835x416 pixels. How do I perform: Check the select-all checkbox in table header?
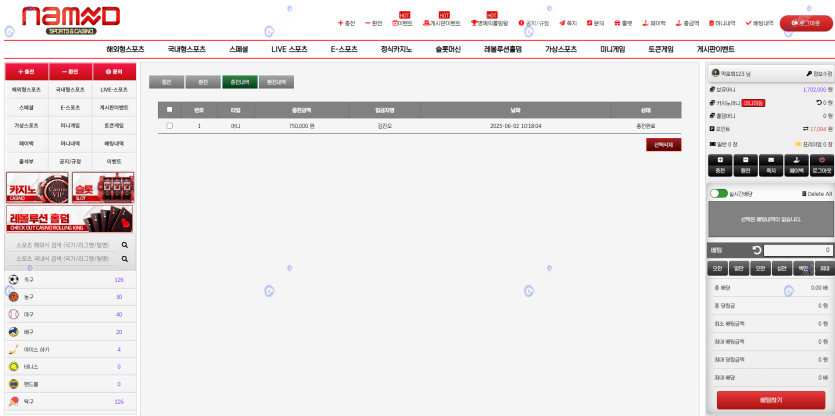pyautogui.click(x=170, y=109)
